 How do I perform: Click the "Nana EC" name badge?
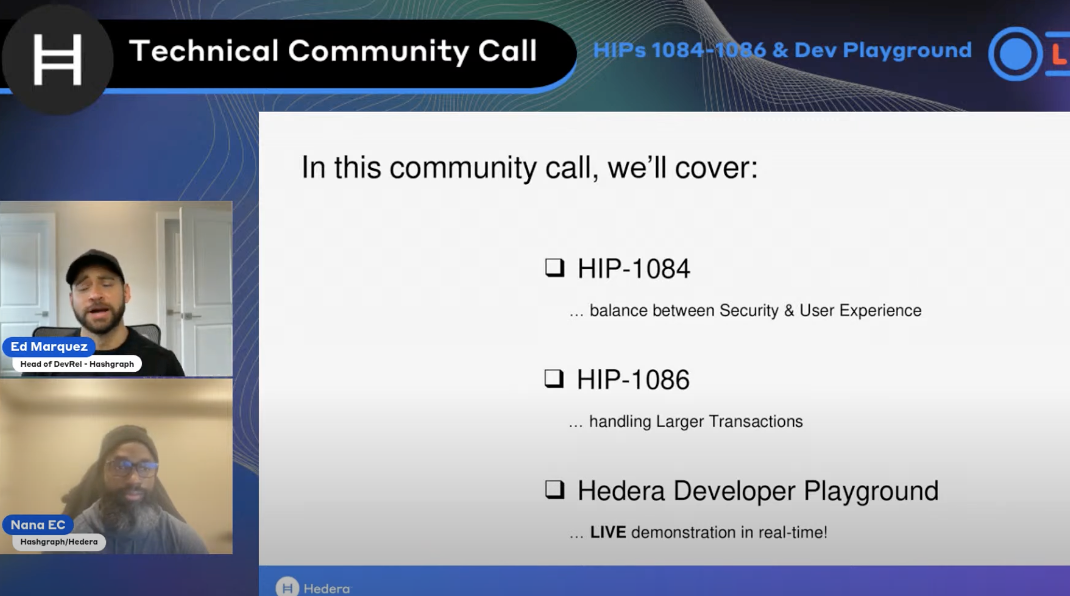coord(38,525)
